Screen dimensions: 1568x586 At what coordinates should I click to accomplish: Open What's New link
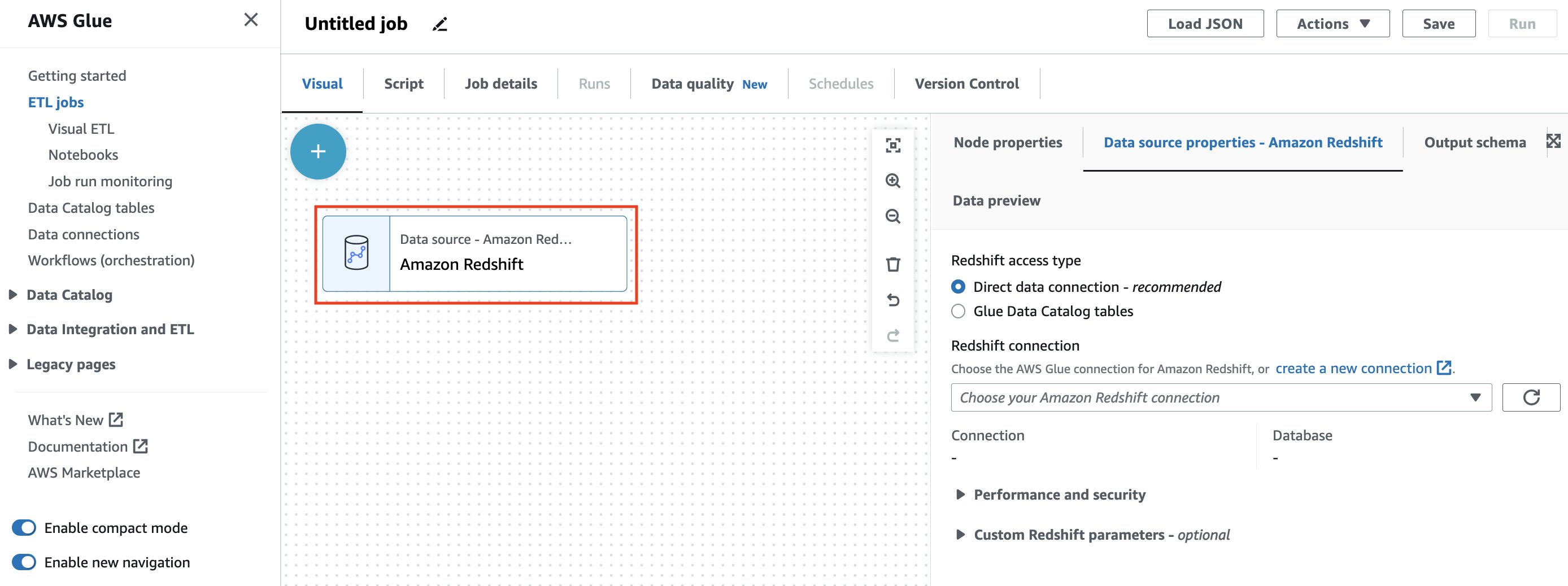pyautogui.click(x=66, y=420)
